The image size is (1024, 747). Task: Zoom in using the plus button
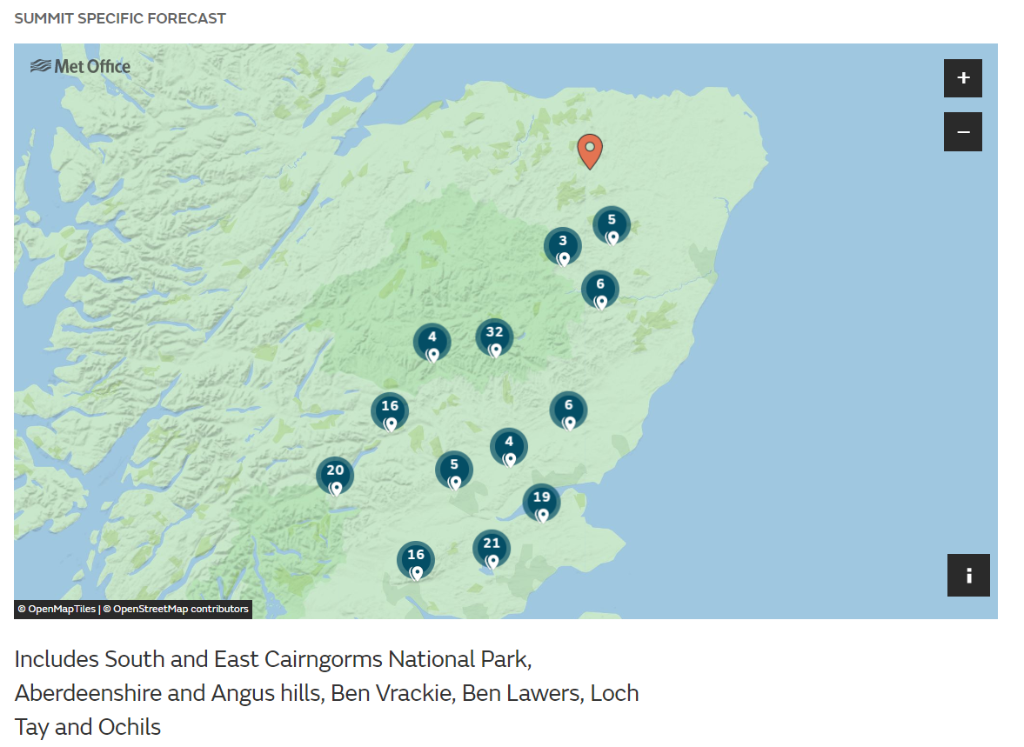point(962,78)
